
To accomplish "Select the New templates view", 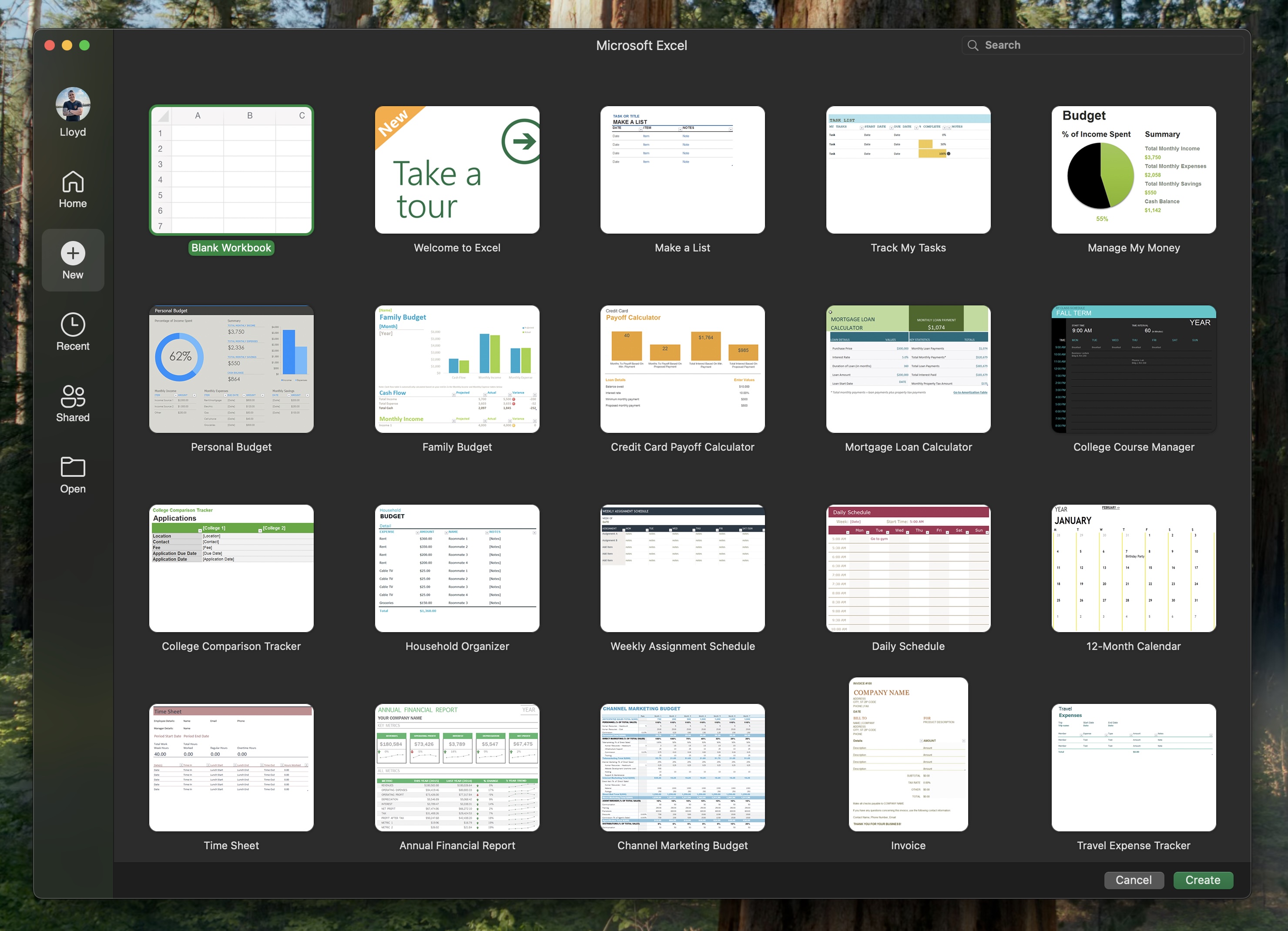I will tap(72, 260).
